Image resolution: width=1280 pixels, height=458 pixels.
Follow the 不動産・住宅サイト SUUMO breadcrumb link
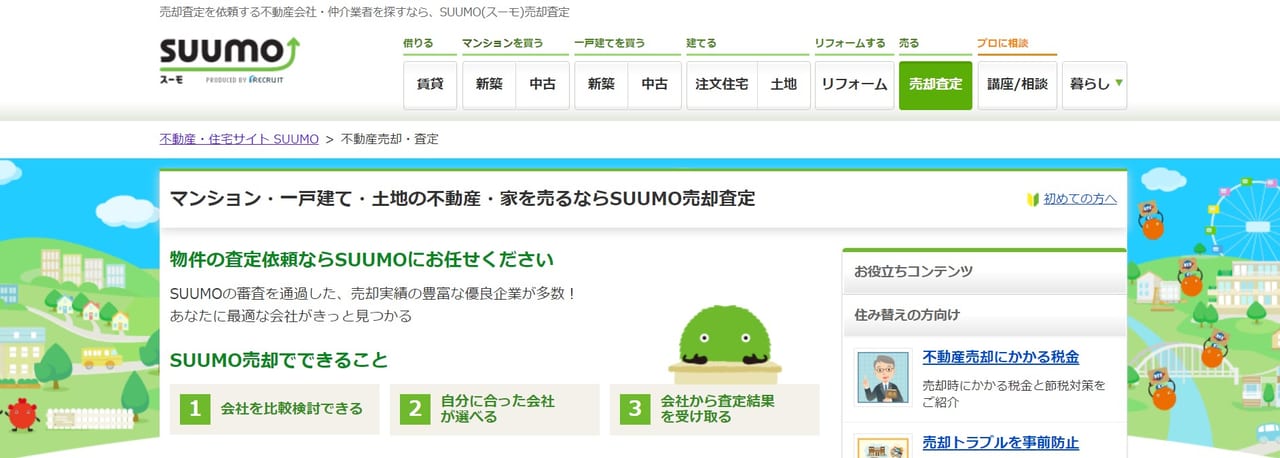[239, 139]
